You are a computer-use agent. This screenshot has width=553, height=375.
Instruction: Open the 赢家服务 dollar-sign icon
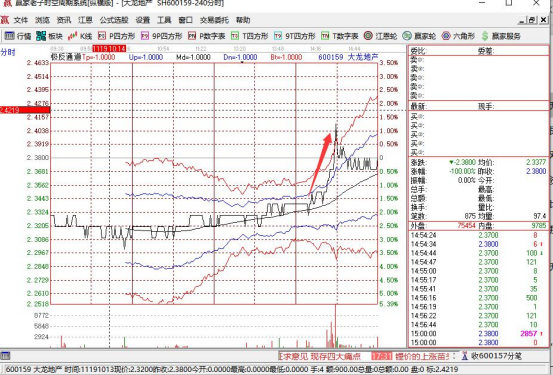[x=501, y=36]
